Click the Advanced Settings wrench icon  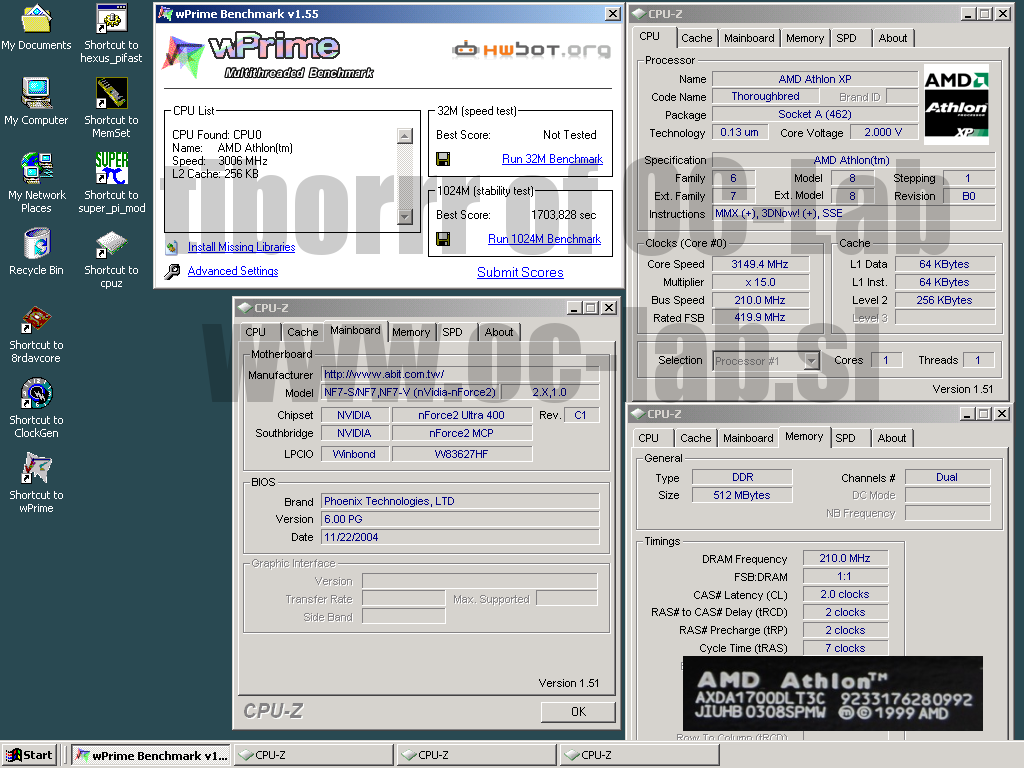[x=172, y=271]
